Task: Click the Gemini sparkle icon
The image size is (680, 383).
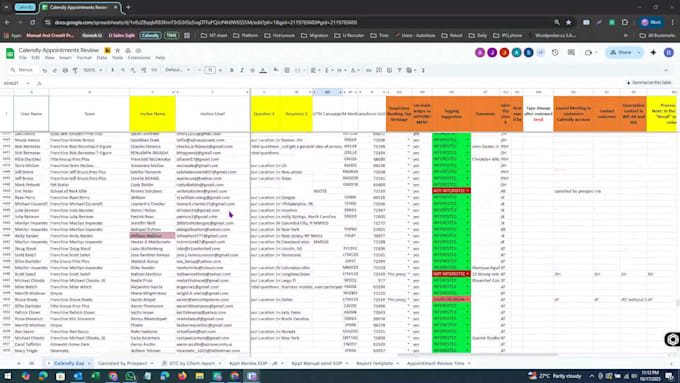Action: 653,52
